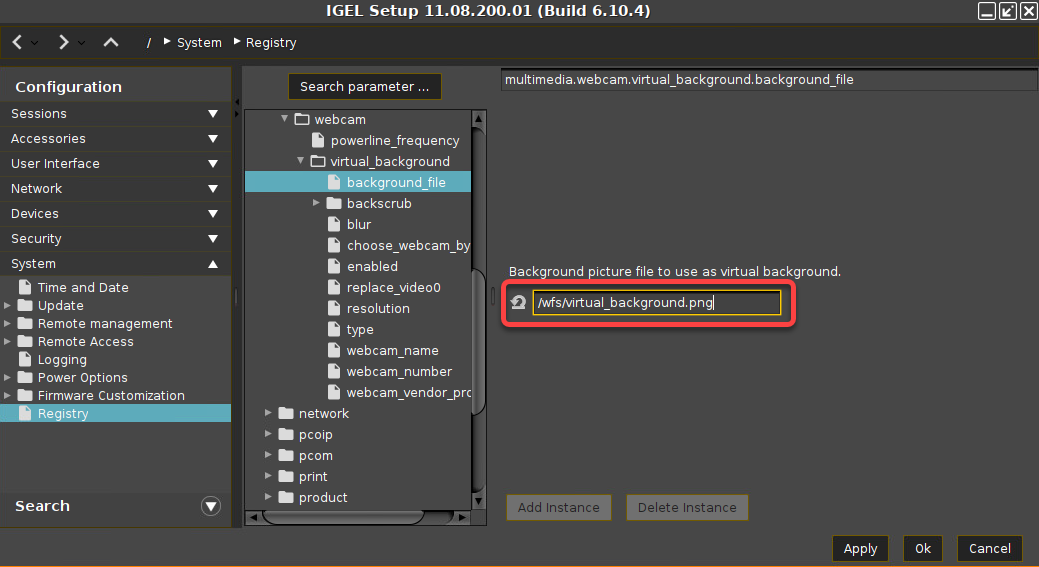
Task: Expand the Sessions configuration section
Action: (213, 114)
